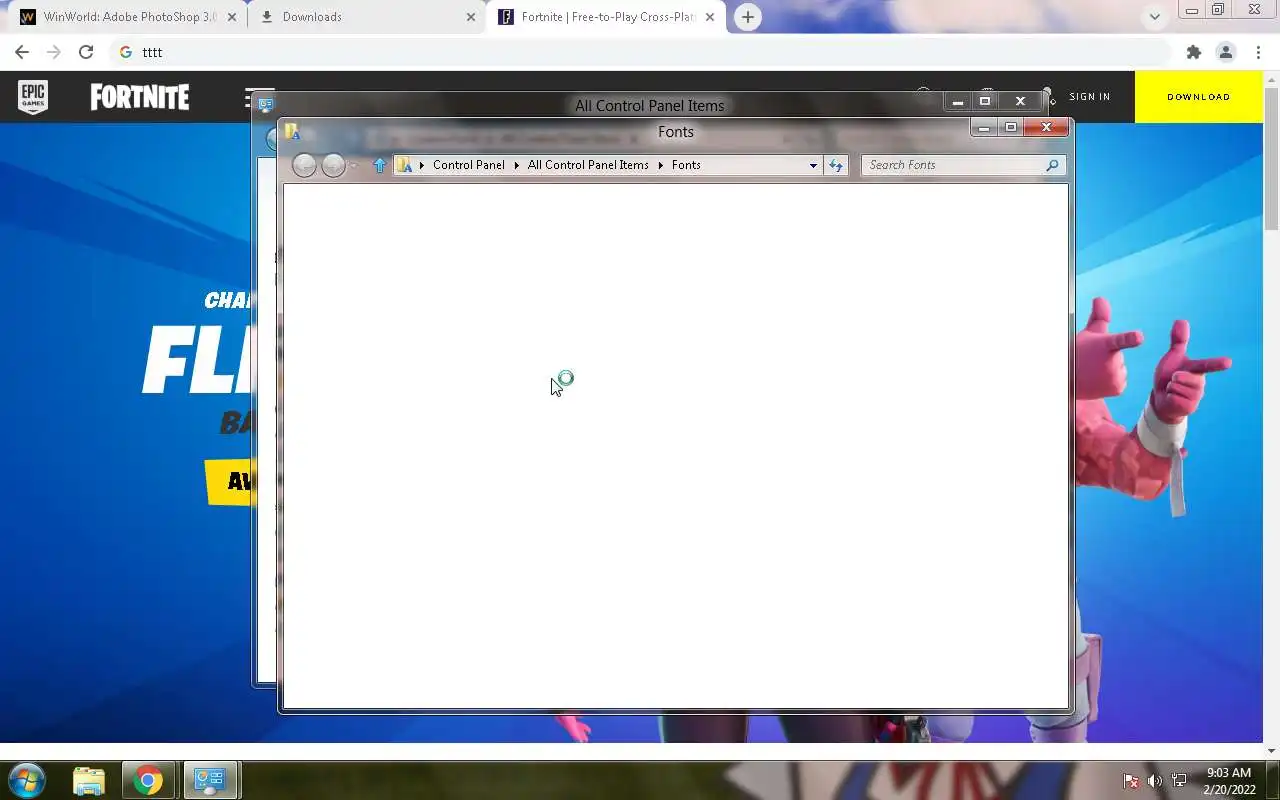Click the taskbar clock showing 9:03 AM

coord(1229,781)
